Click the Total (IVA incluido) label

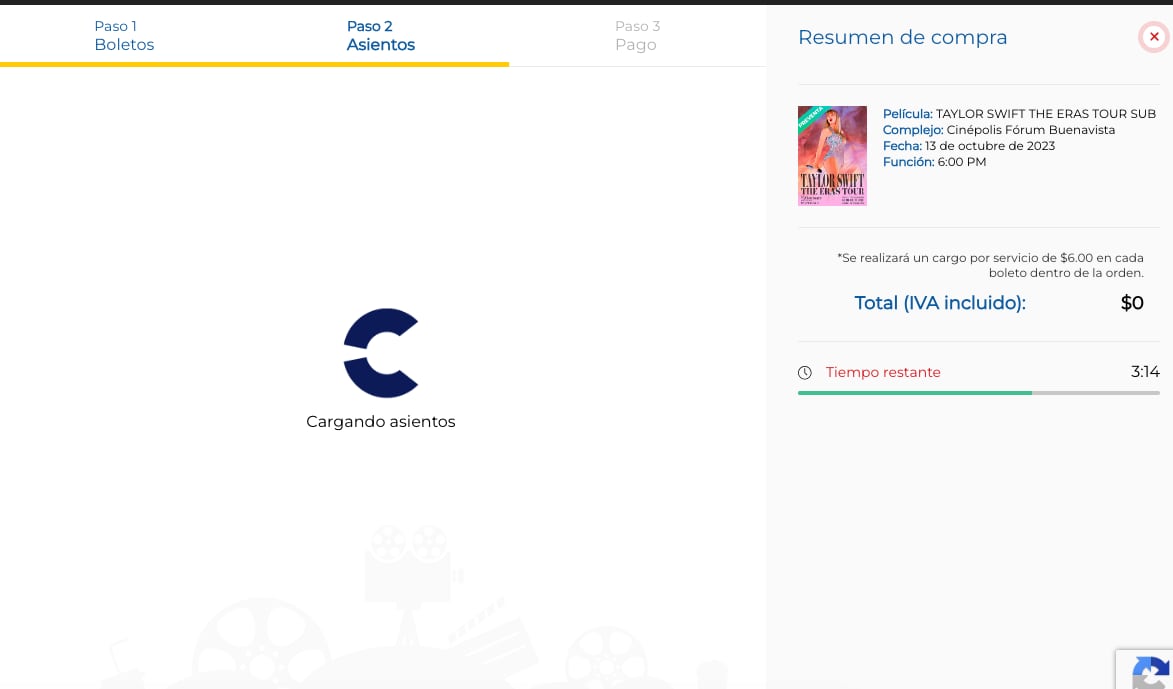(x=940, y=303)
